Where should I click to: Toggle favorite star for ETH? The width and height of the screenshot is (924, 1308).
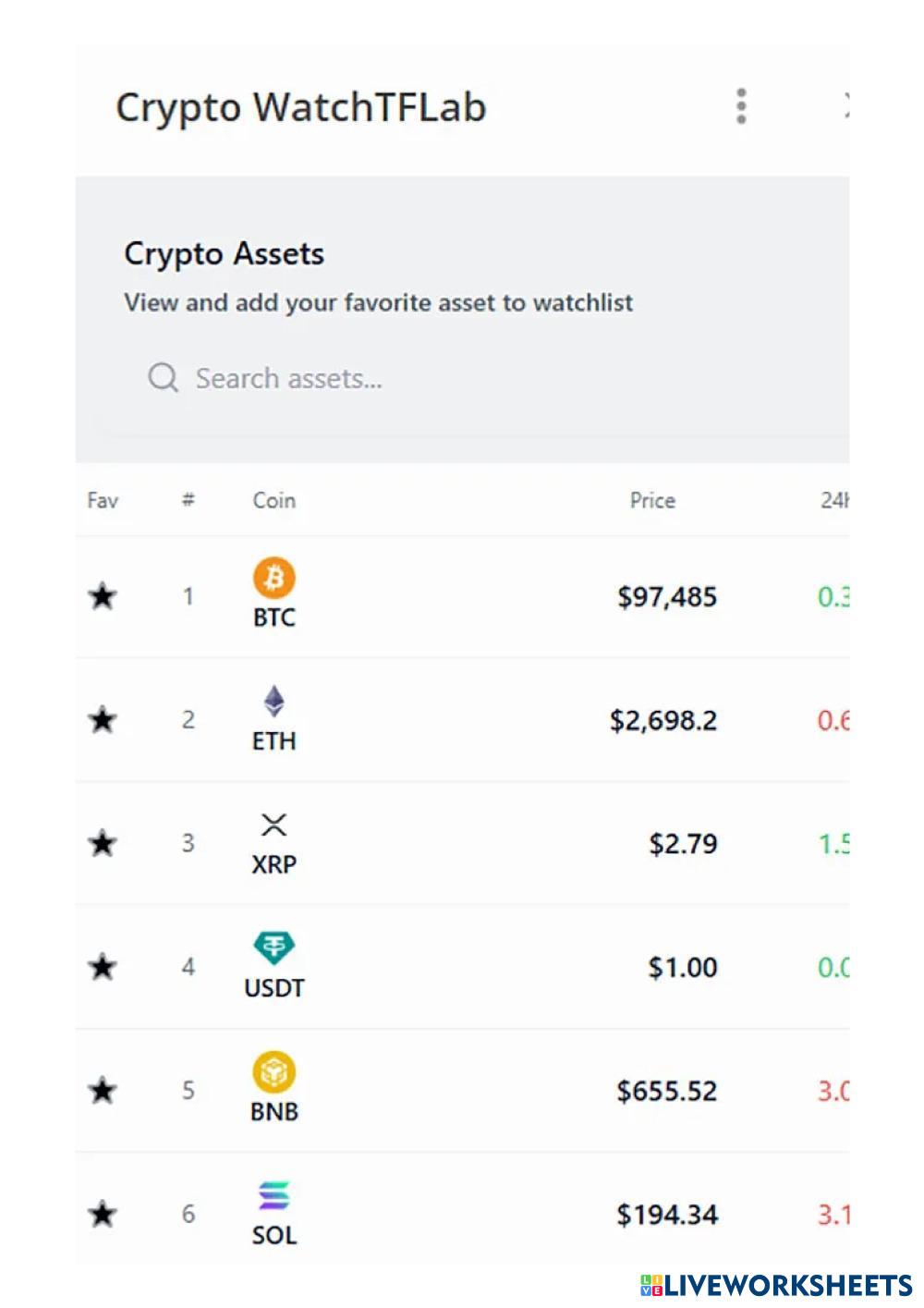[103, 719]
